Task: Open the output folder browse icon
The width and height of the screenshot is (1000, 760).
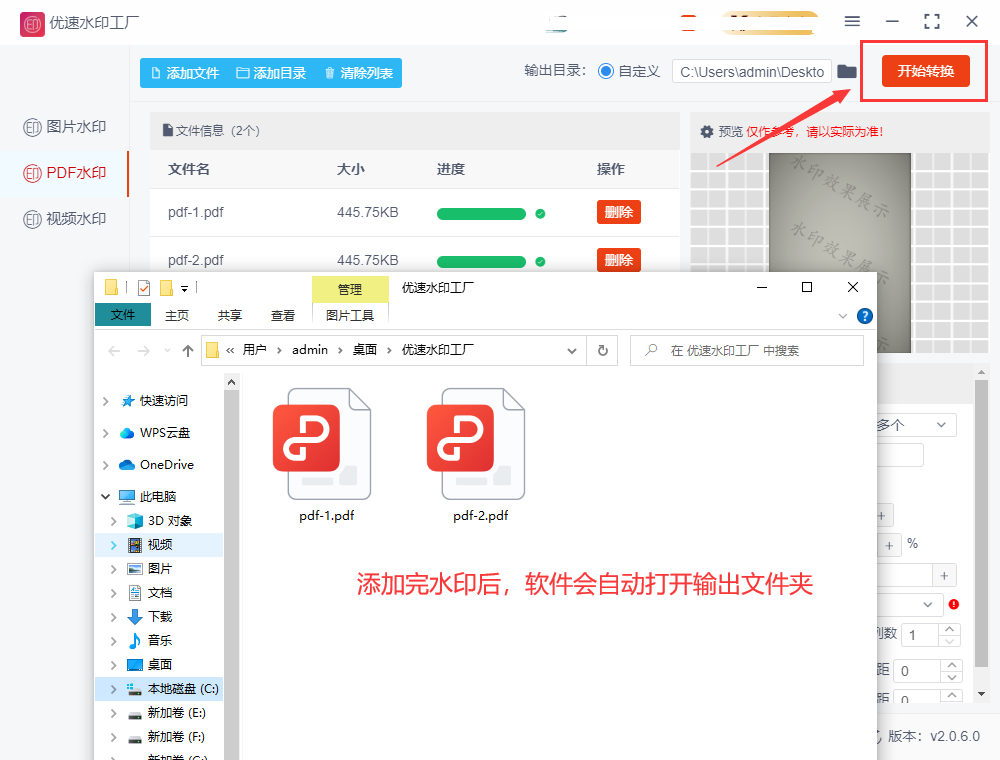Action: point(846,71)
